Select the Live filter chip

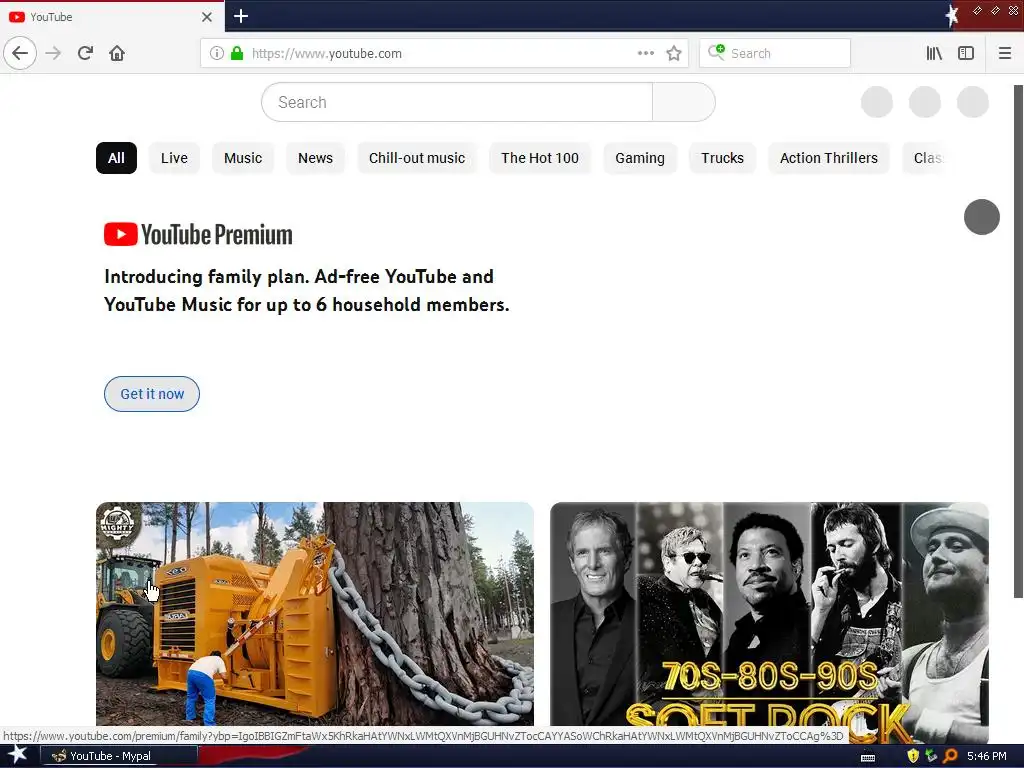pyautogui.click(x=174, y=158)
